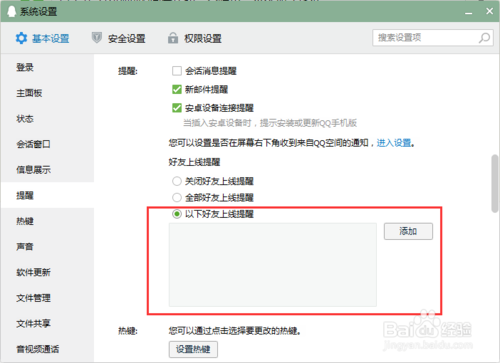This screenshot has height=363, width=500.
Task: Select 提醒 in the sidebar
Action: 47,195
